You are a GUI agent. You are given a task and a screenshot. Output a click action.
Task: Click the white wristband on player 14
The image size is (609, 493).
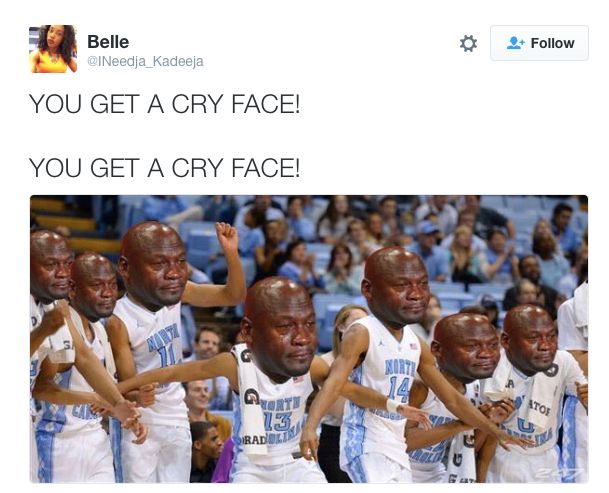(x=392, y=406)
